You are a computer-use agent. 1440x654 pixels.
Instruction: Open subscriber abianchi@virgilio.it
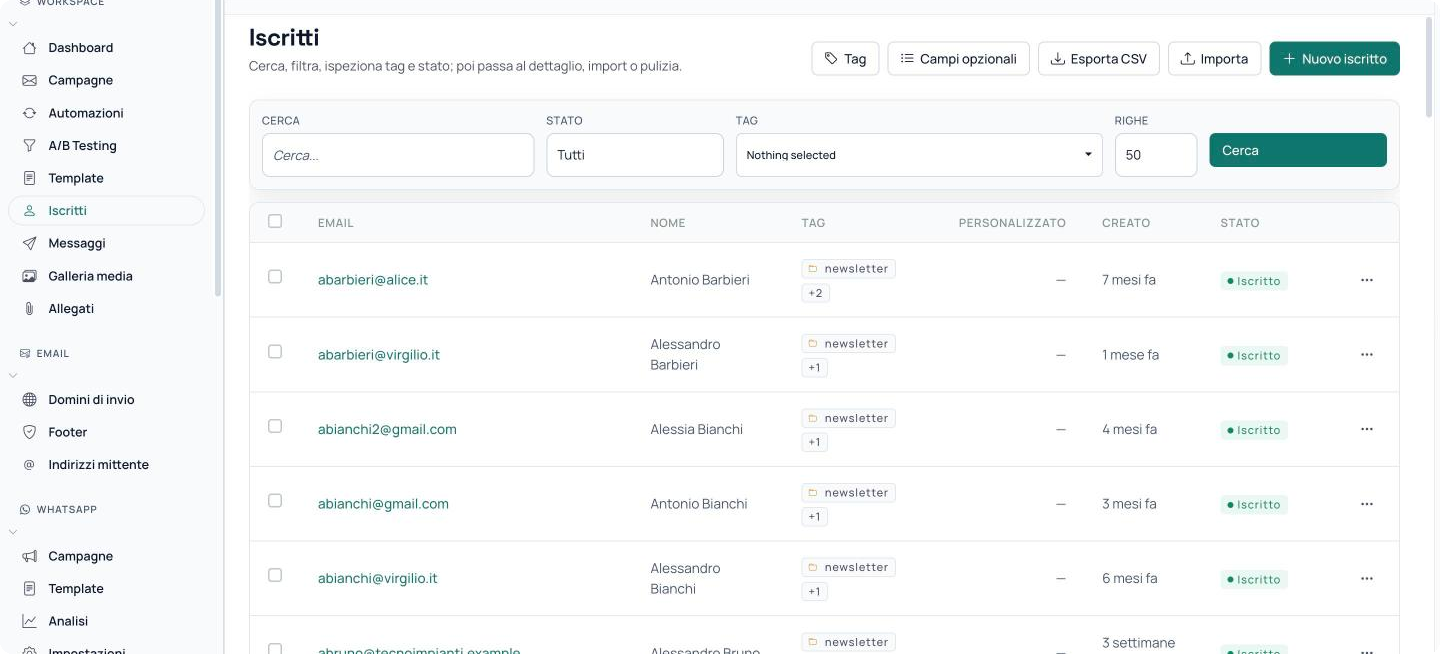pyautogui.click(x=378, y=578)
